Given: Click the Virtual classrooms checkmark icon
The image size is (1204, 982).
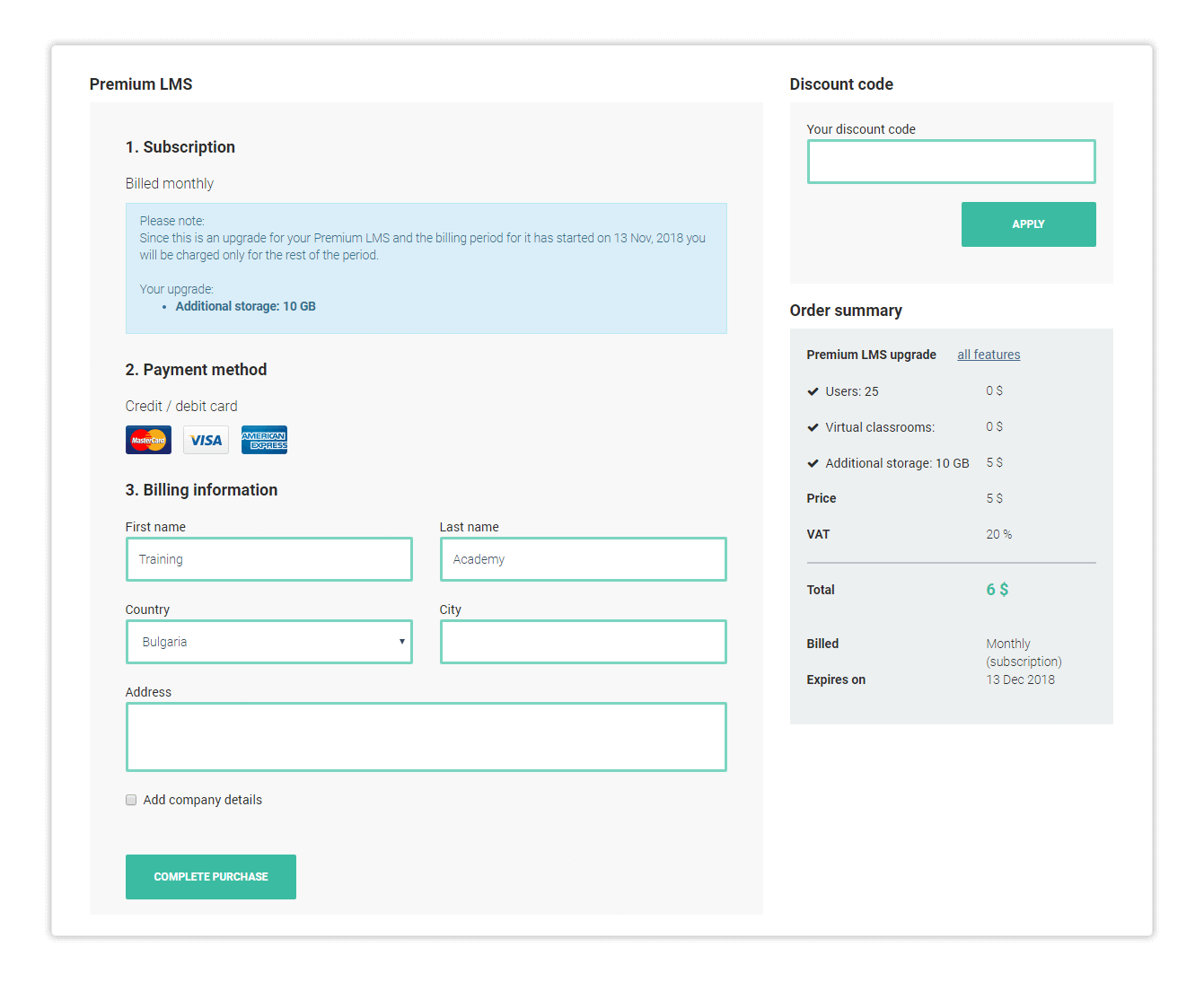Looking at the screenshot, I should pos(813,427).
